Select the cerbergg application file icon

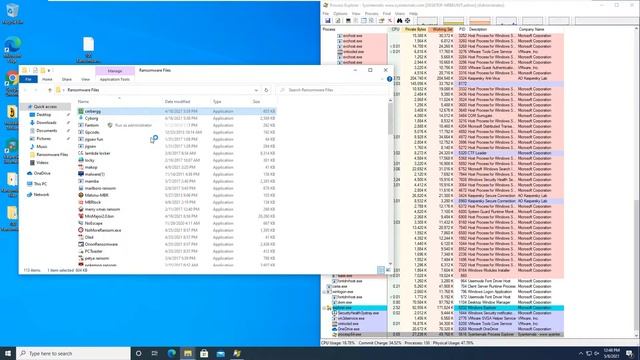click(81, 111)
